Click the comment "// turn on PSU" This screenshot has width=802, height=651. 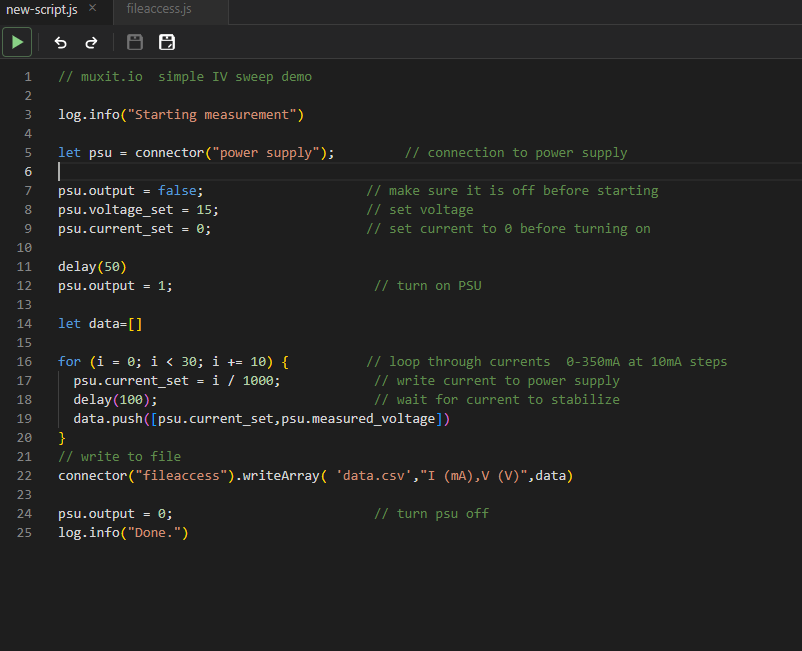pos(428,286)
